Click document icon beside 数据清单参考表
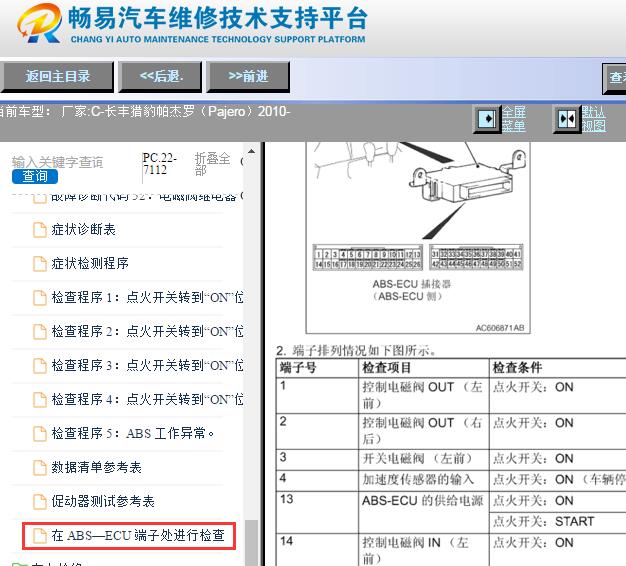Screen dimensions: 626x566 click(x=40, y=467)
